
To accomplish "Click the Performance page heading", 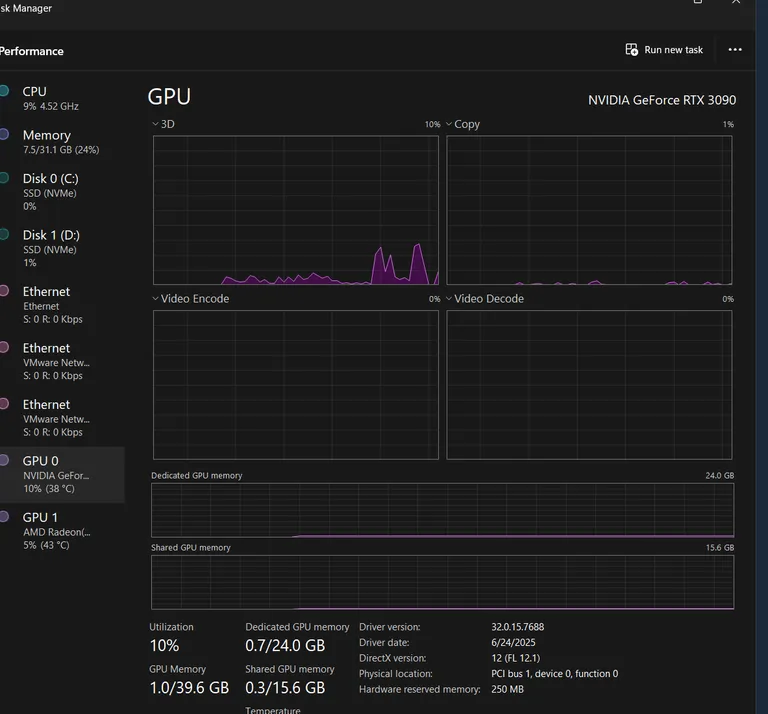I will [x=32, y=51].
